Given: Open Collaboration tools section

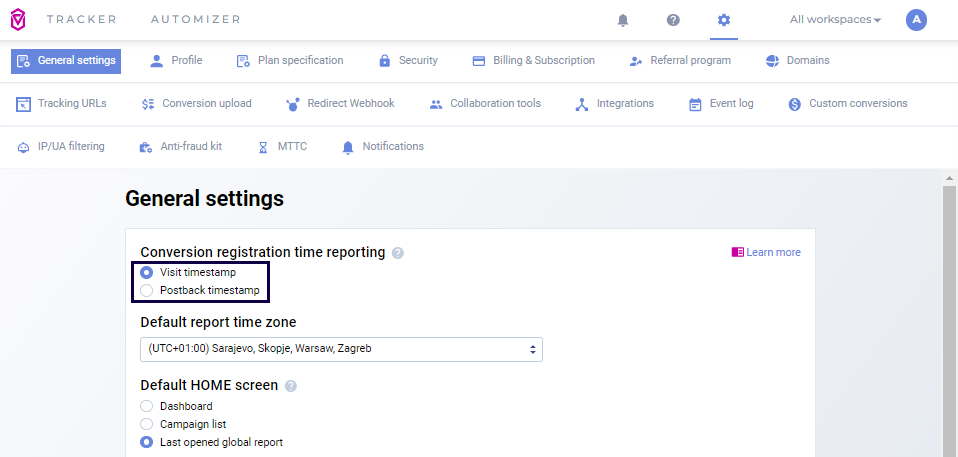Looking at the screenshot, I should [x=484, y=104].
